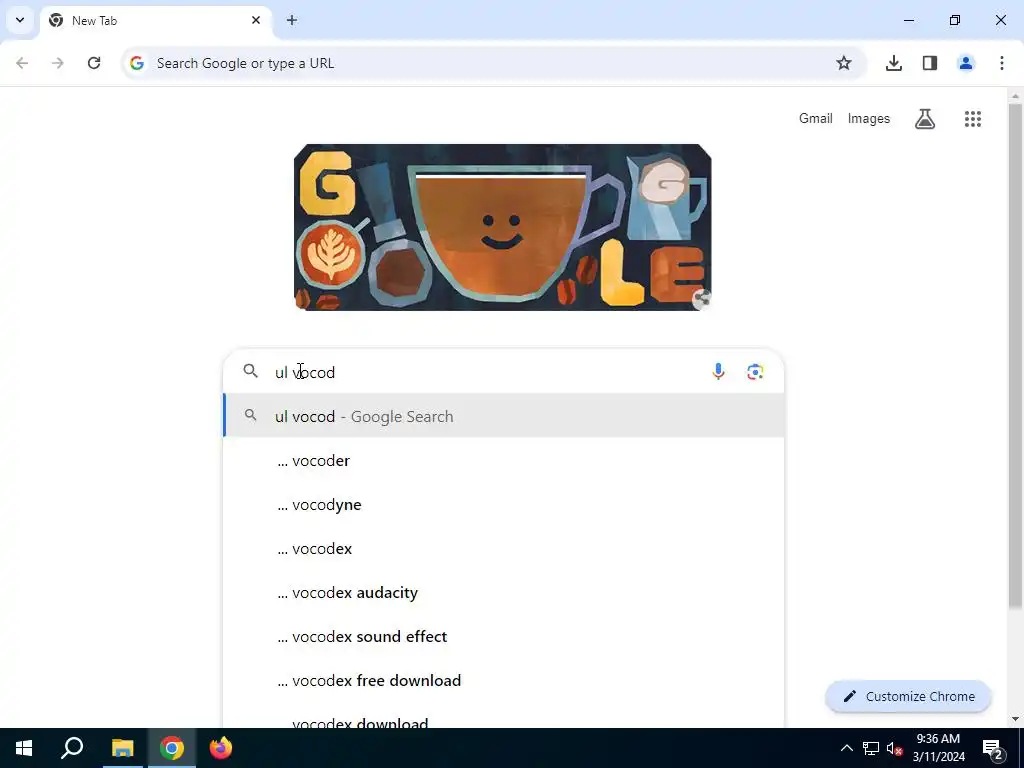Image resolution: width=1024 pixels, height=768 pixels.
Task: Share the doodle via share icon
Action: [x=701, y=299]
